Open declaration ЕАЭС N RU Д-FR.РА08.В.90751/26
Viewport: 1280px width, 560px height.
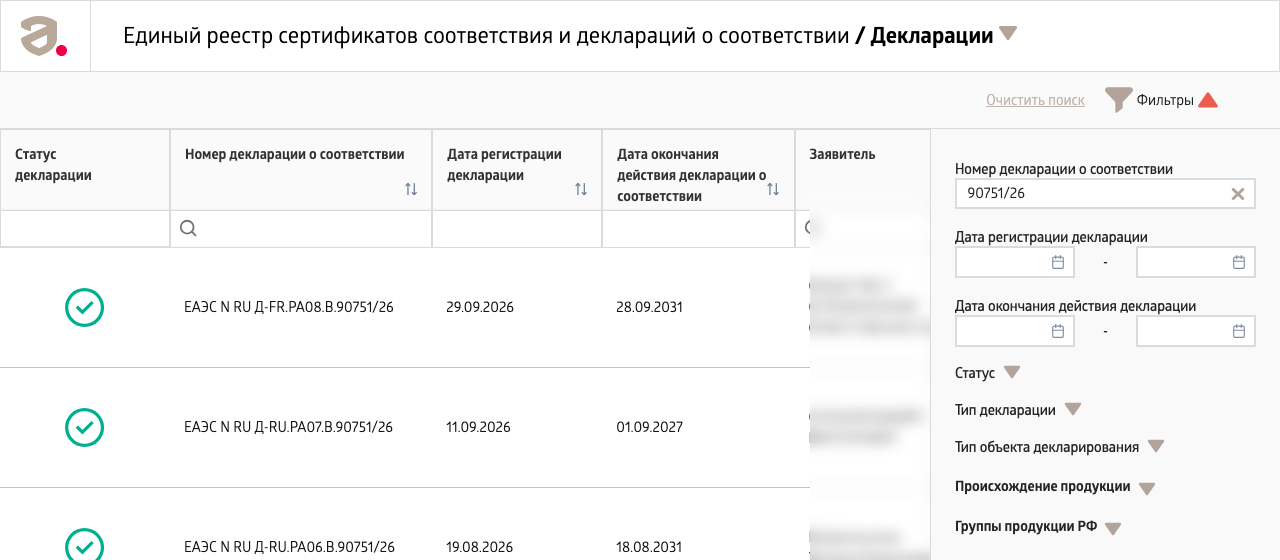[x=289, y=307]
